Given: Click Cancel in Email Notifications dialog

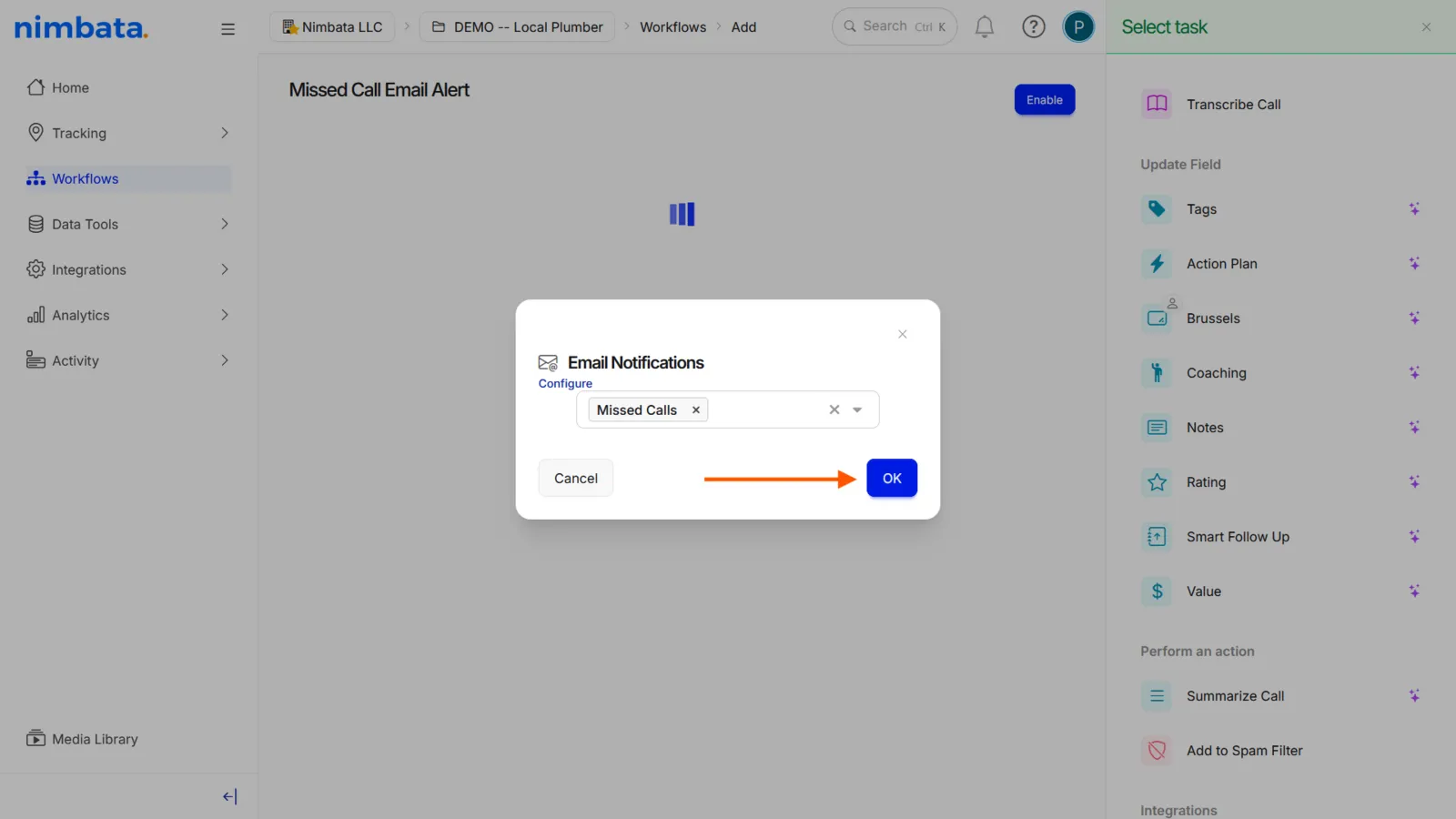Looking at the screenshot, I should point(576,478).
